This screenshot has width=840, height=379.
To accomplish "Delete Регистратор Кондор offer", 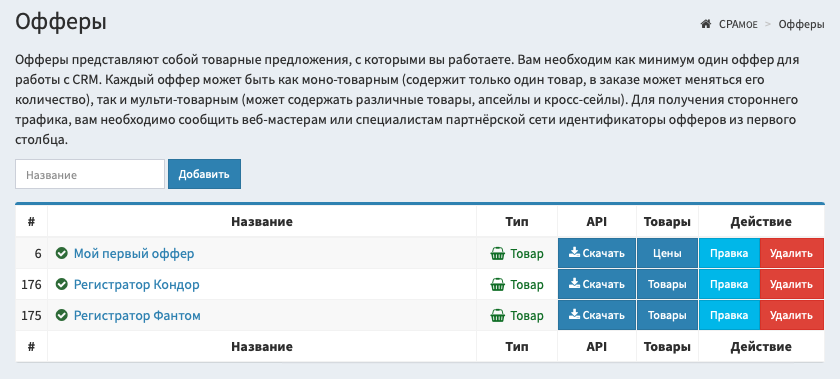I will [x=791, y=285].
